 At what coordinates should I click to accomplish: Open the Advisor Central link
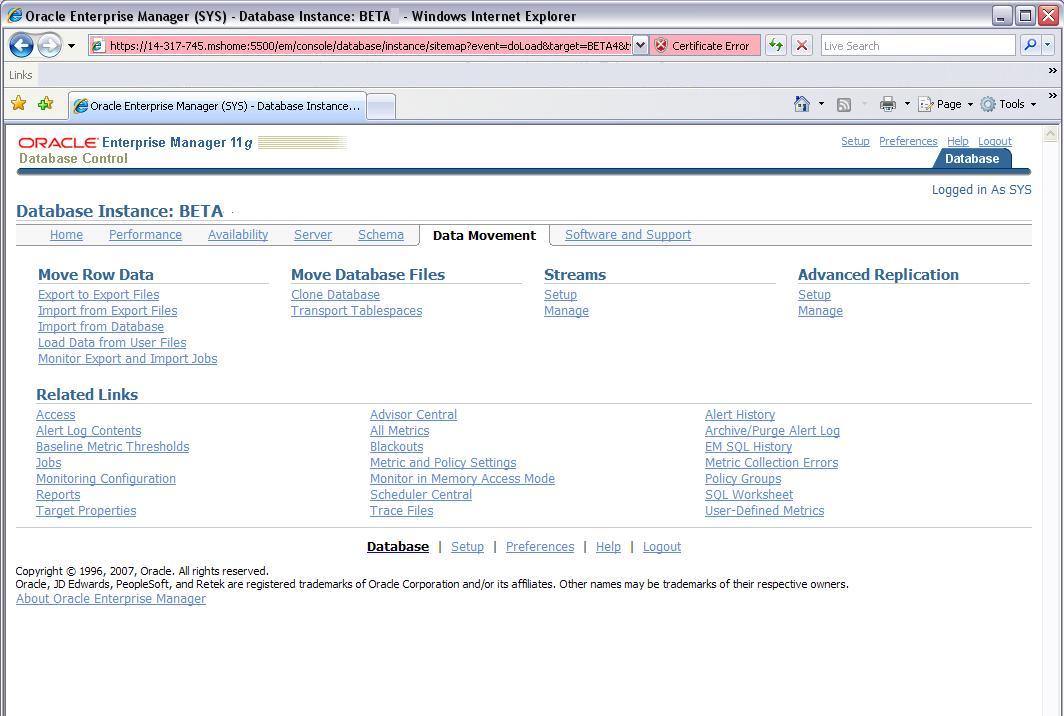pyautogui.click(x=413, y=415)
